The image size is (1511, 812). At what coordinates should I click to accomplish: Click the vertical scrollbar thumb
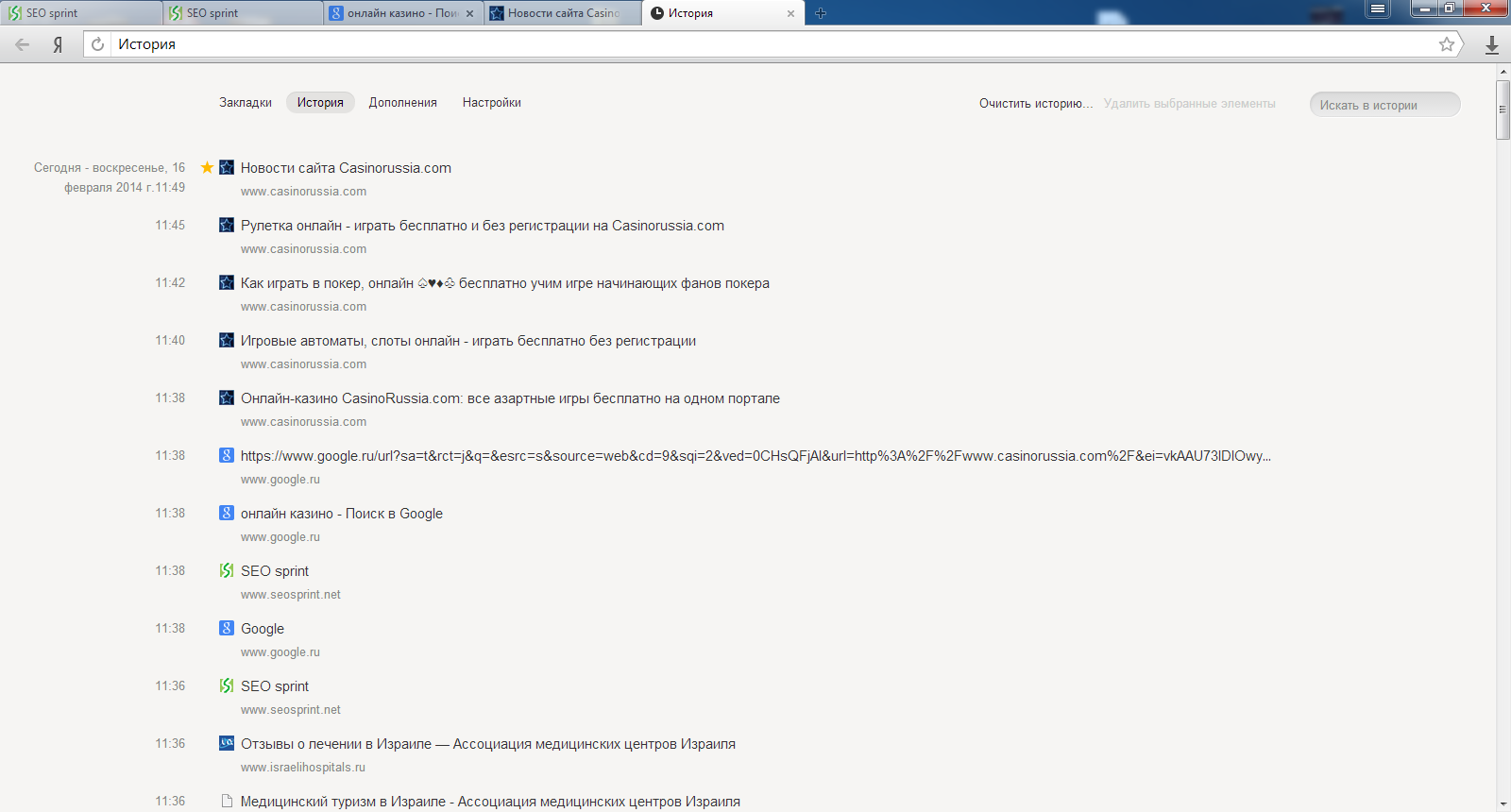coord(1503,110)
